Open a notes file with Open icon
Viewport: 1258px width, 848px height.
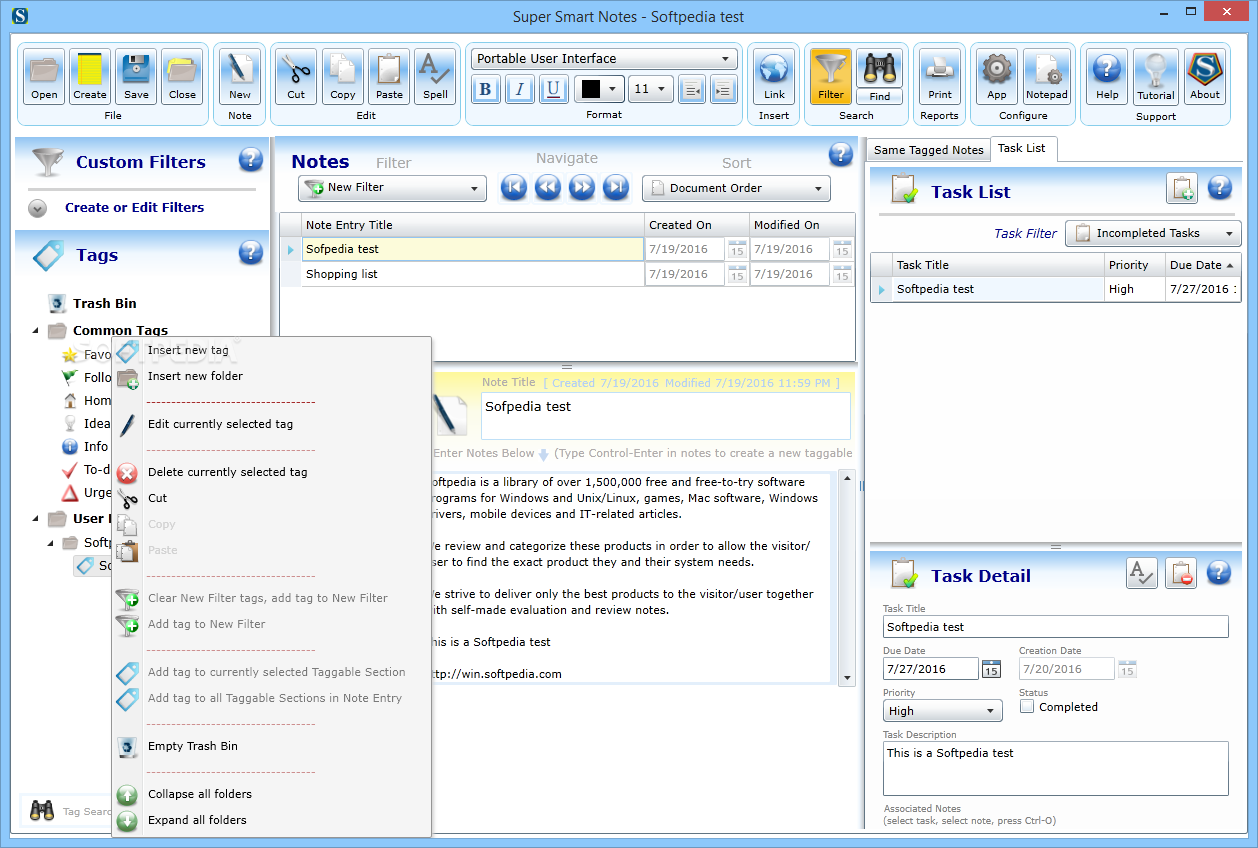pyautogui.click(x=44, y=76)
